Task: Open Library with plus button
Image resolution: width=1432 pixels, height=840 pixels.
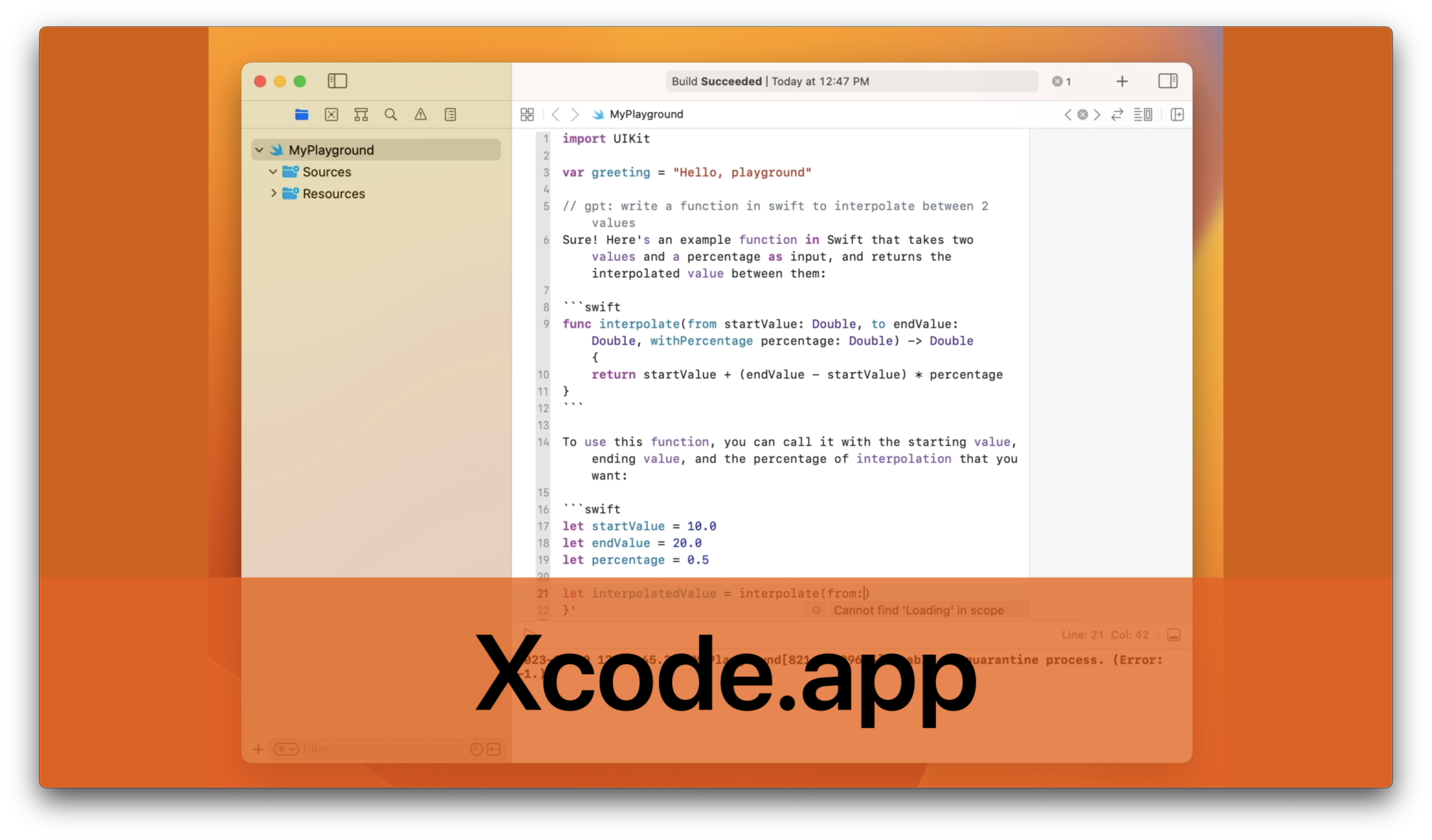Action: coord(1122,81)
